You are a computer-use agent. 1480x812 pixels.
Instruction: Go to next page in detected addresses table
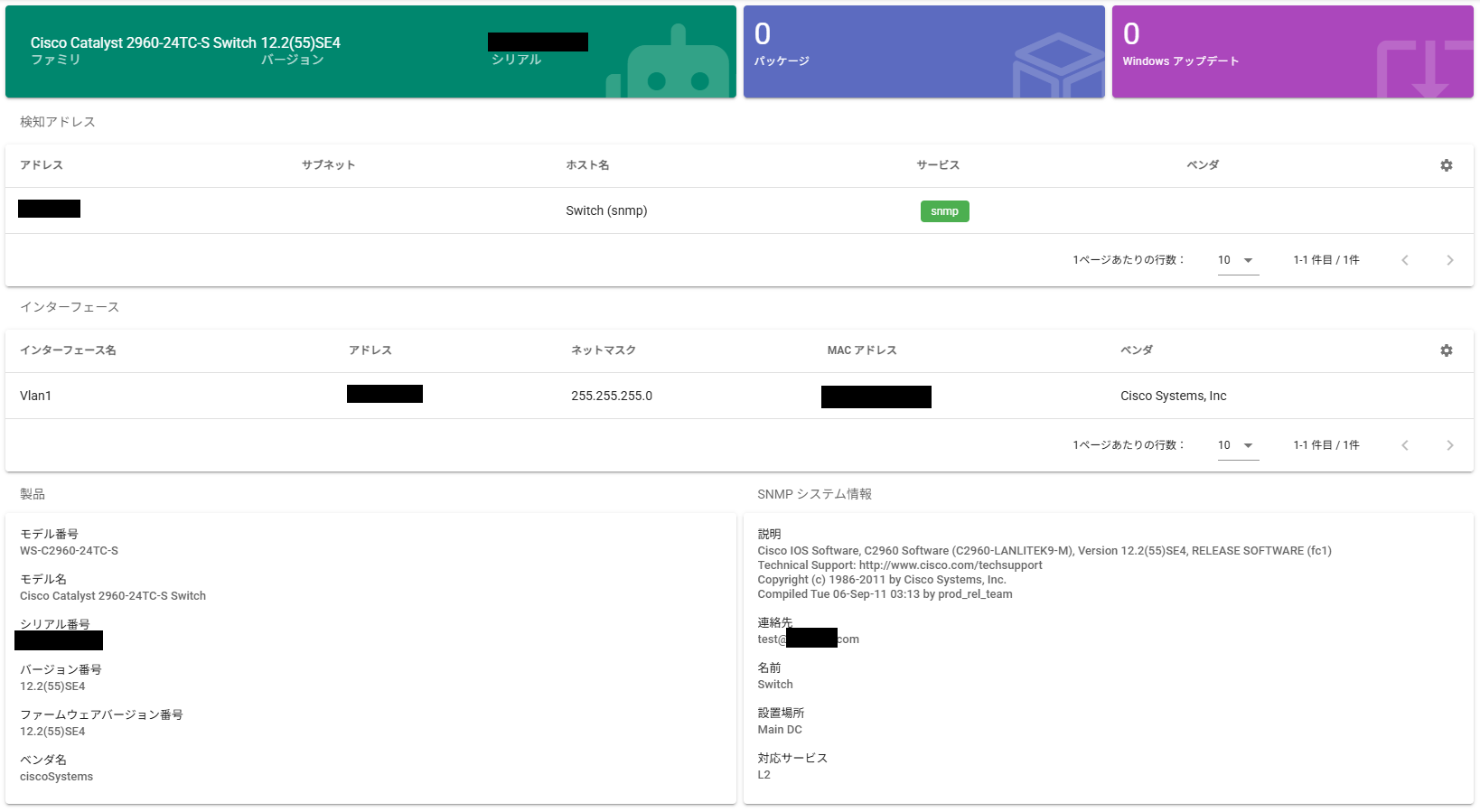coord(1449,260)
